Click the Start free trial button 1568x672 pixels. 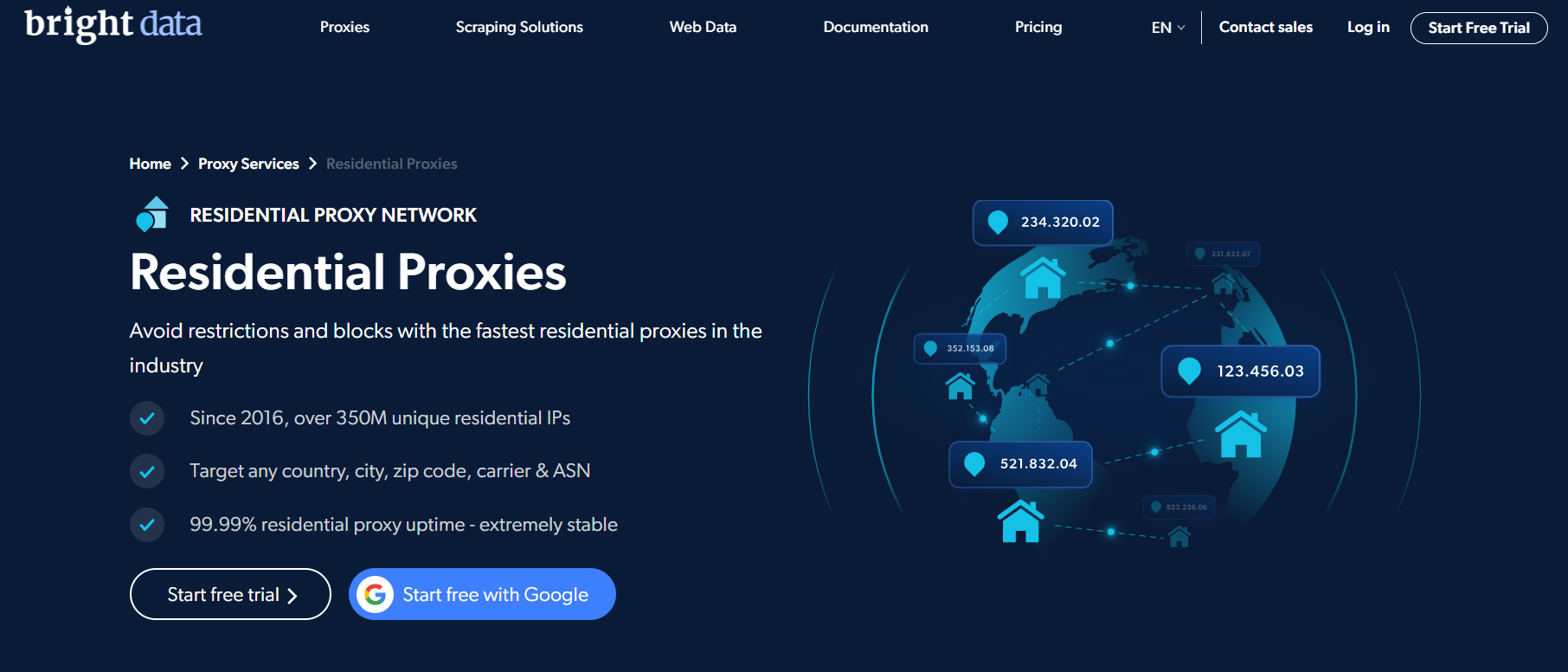click(x=230, y=594)
